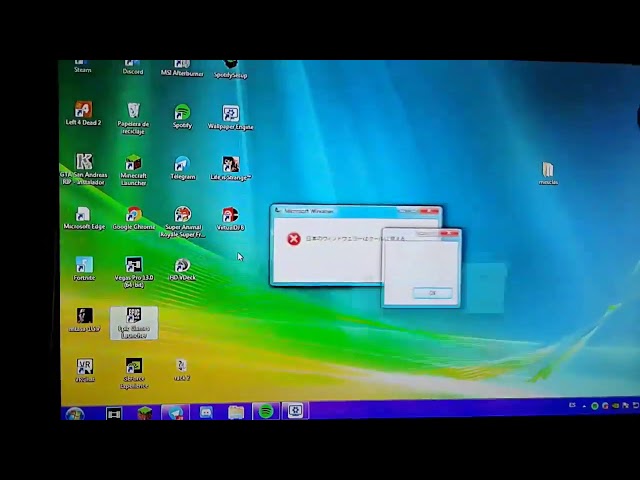640x480 pixels.
Task: Open the file explorer folder taskbar button
Action: pos(236,412)
